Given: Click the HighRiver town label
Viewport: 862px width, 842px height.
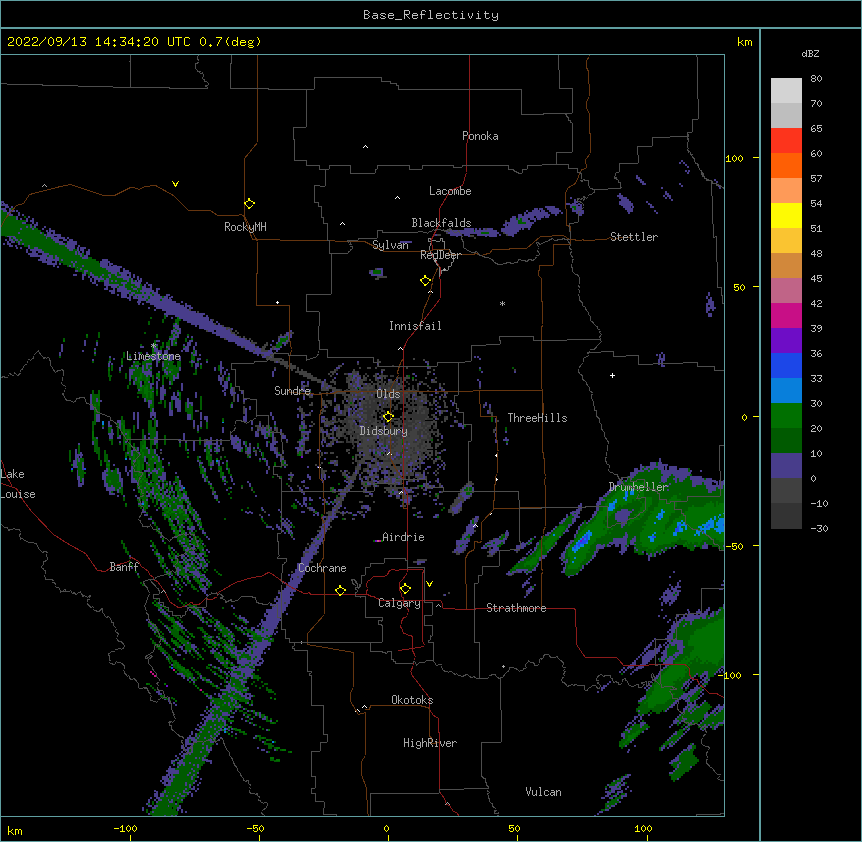Looking at the screenshot, I should point(430,743).
